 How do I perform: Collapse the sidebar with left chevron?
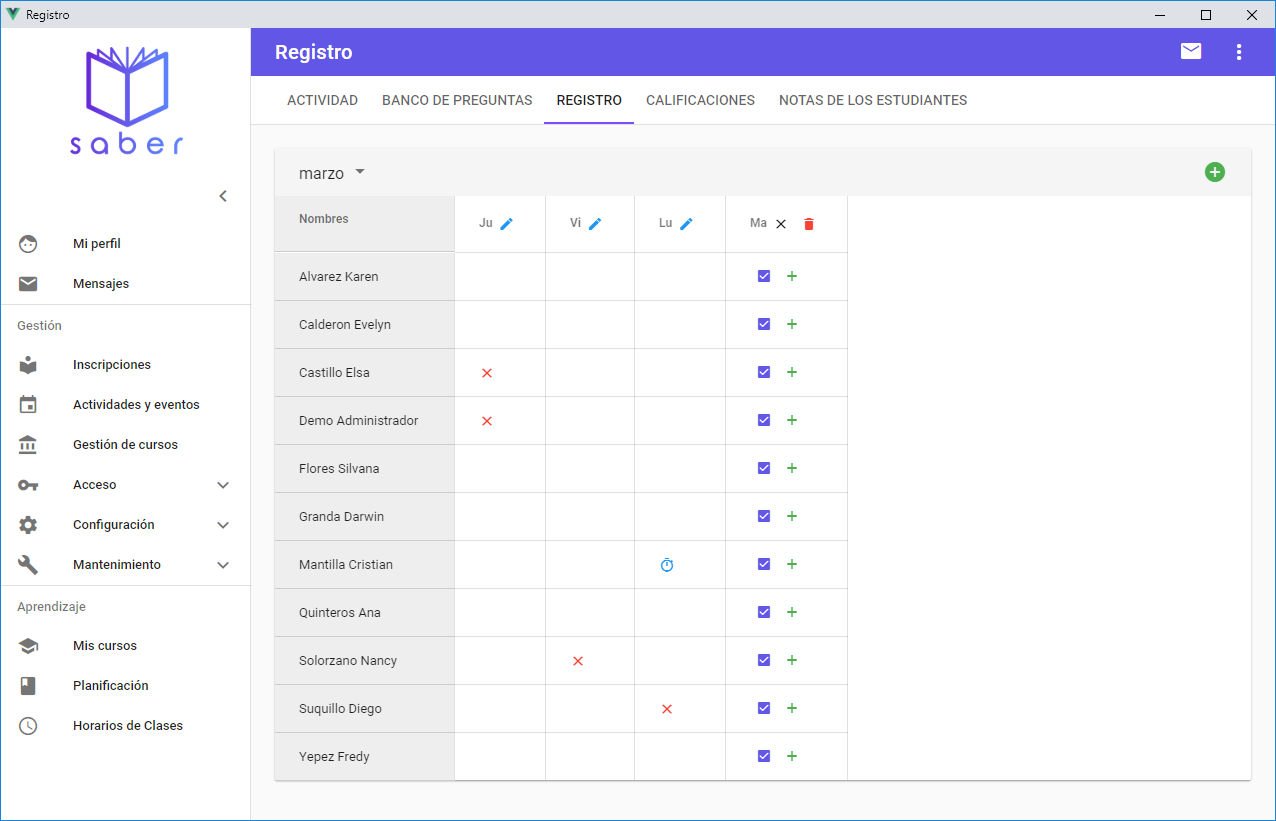(223, 196)
